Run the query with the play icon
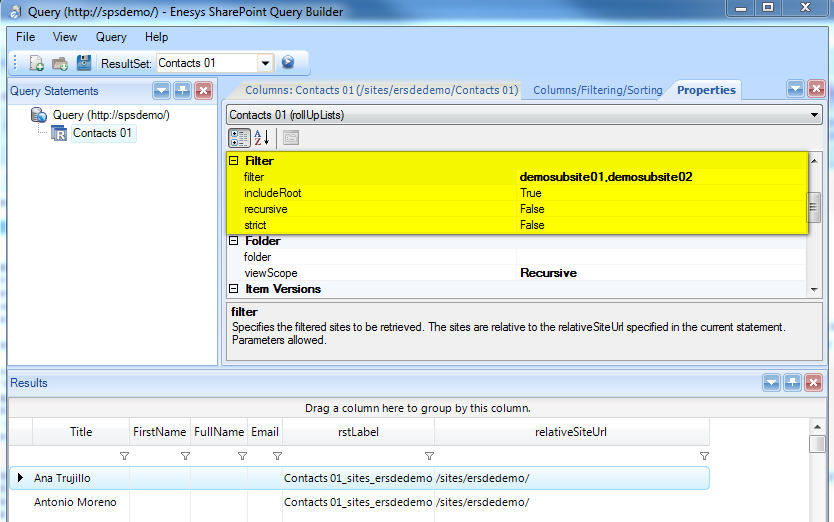The height and width of the screenshot is (522, 834). [x=288, y=62]
